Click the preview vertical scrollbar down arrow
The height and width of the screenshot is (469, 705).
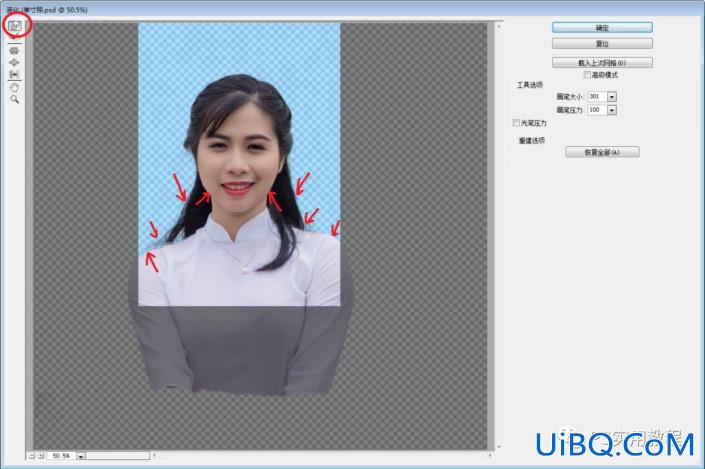(x=499, y=447)
